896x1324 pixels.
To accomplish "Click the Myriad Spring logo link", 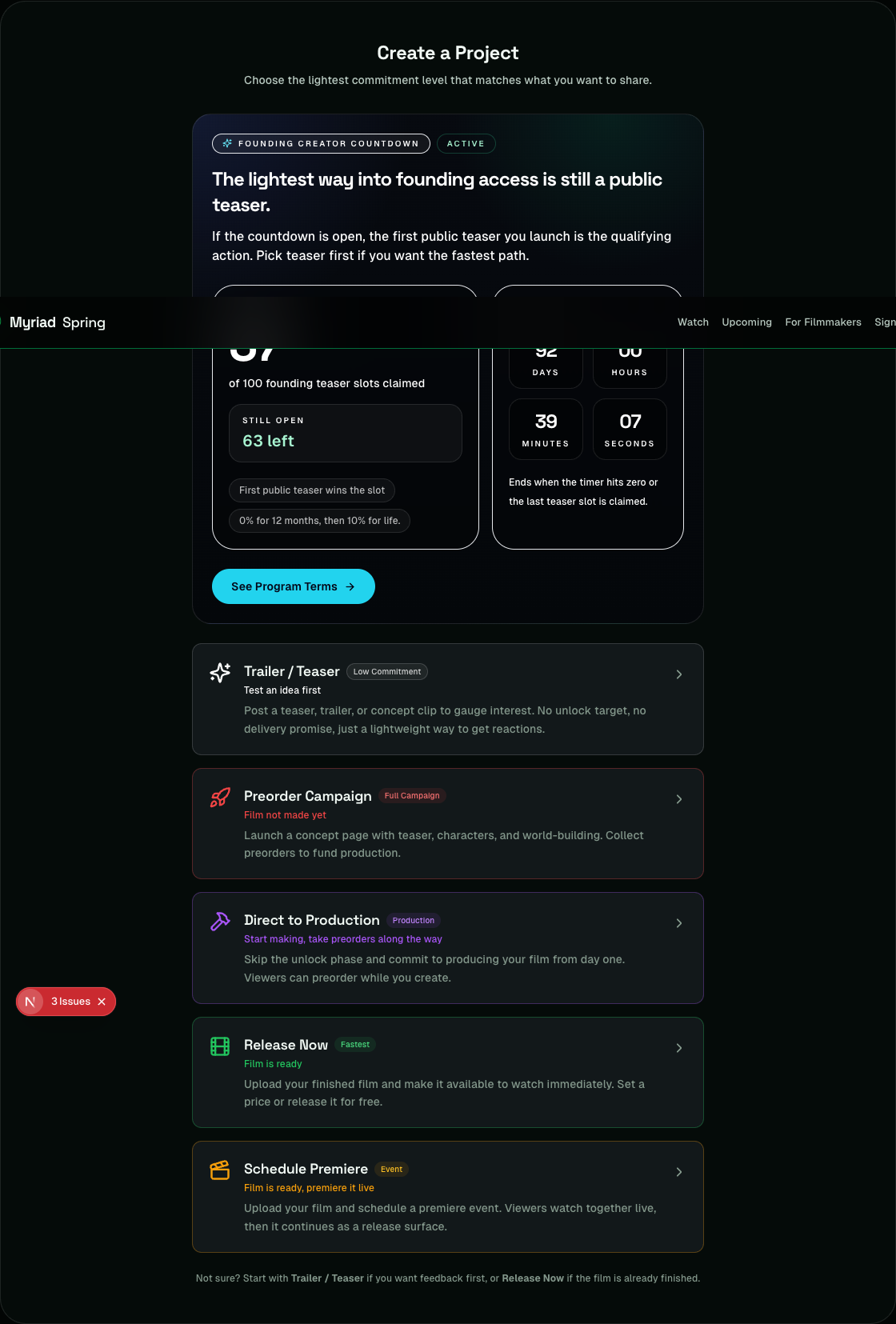I will click(57, 322).
